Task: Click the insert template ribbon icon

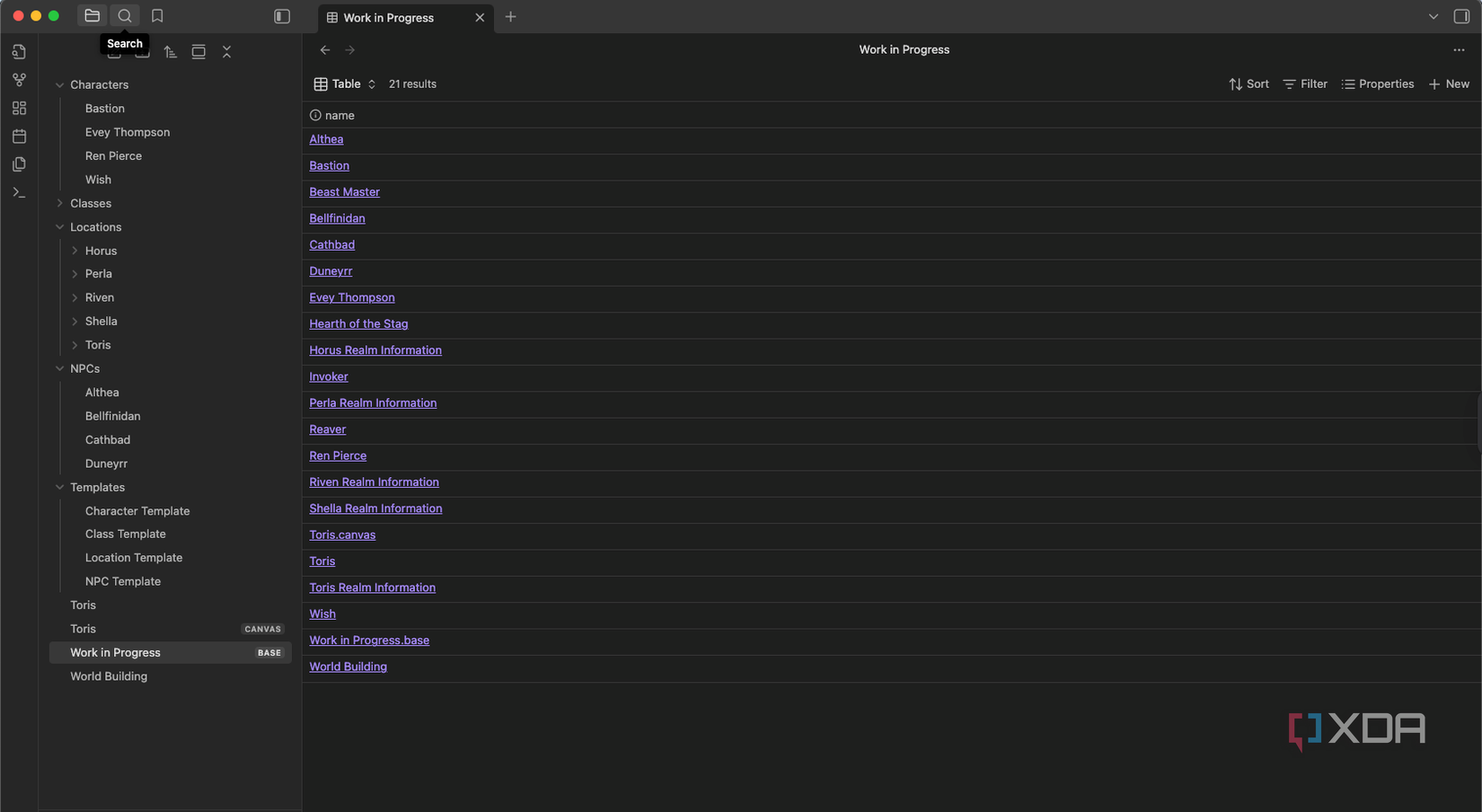Action: (19, 164)
